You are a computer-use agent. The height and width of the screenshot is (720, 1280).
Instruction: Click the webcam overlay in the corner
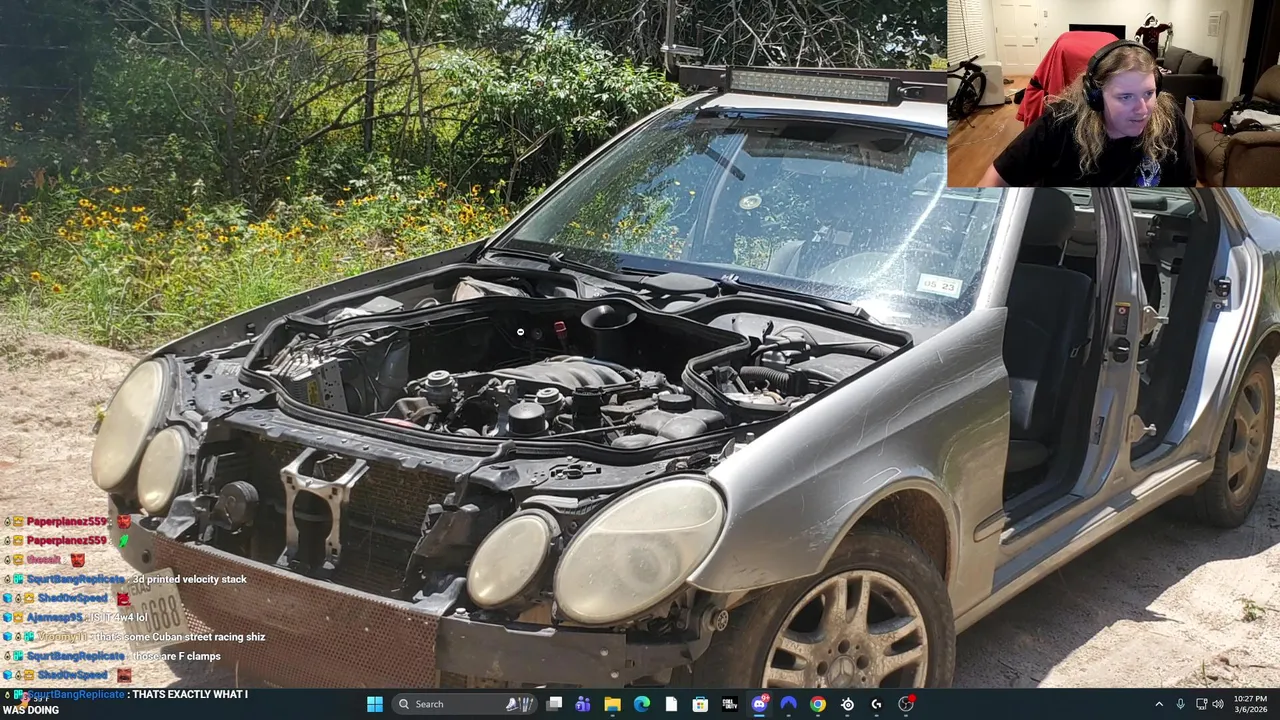1113,94
